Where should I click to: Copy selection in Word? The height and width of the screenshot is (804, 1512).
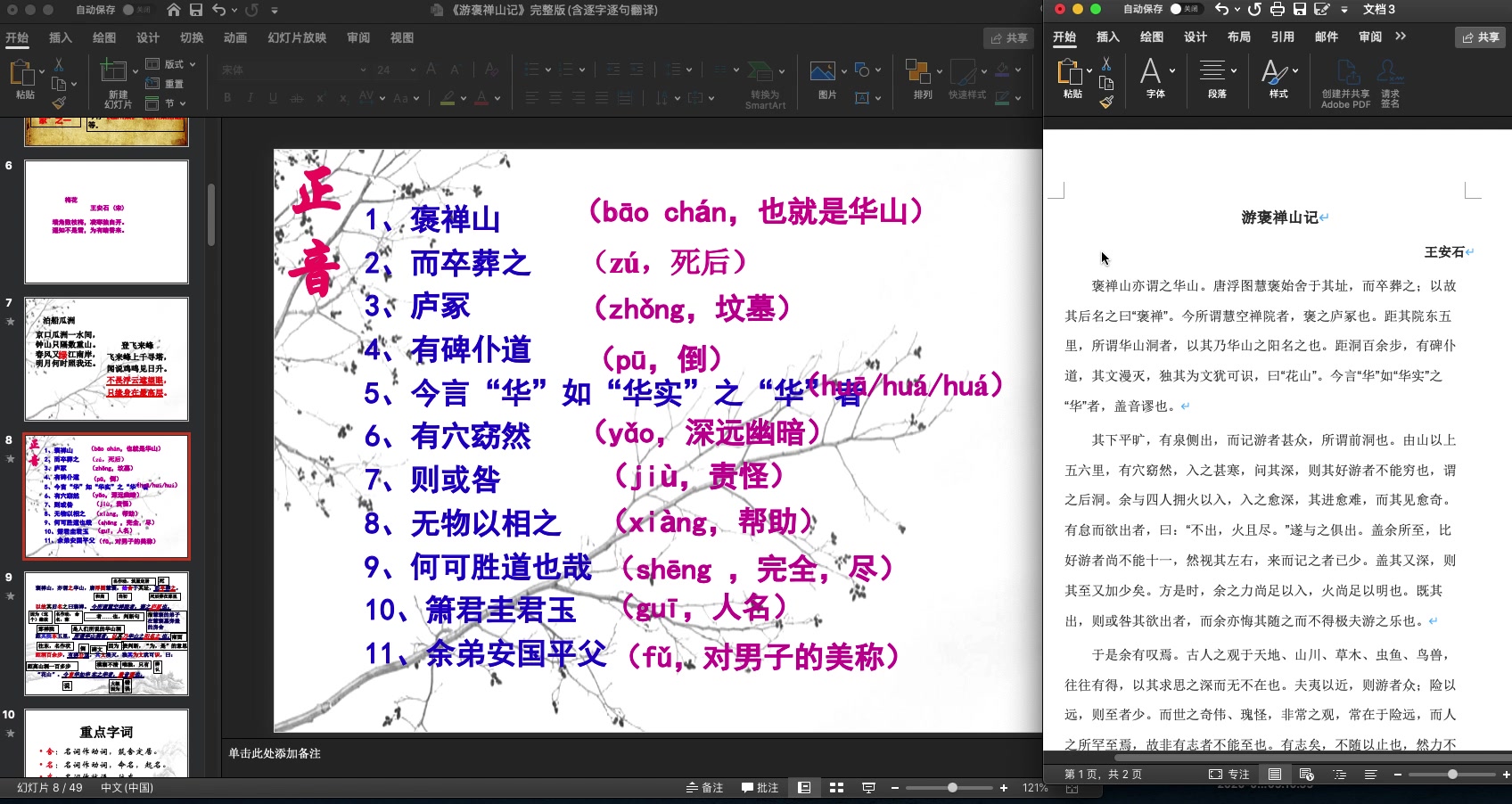coord(1105,83)
